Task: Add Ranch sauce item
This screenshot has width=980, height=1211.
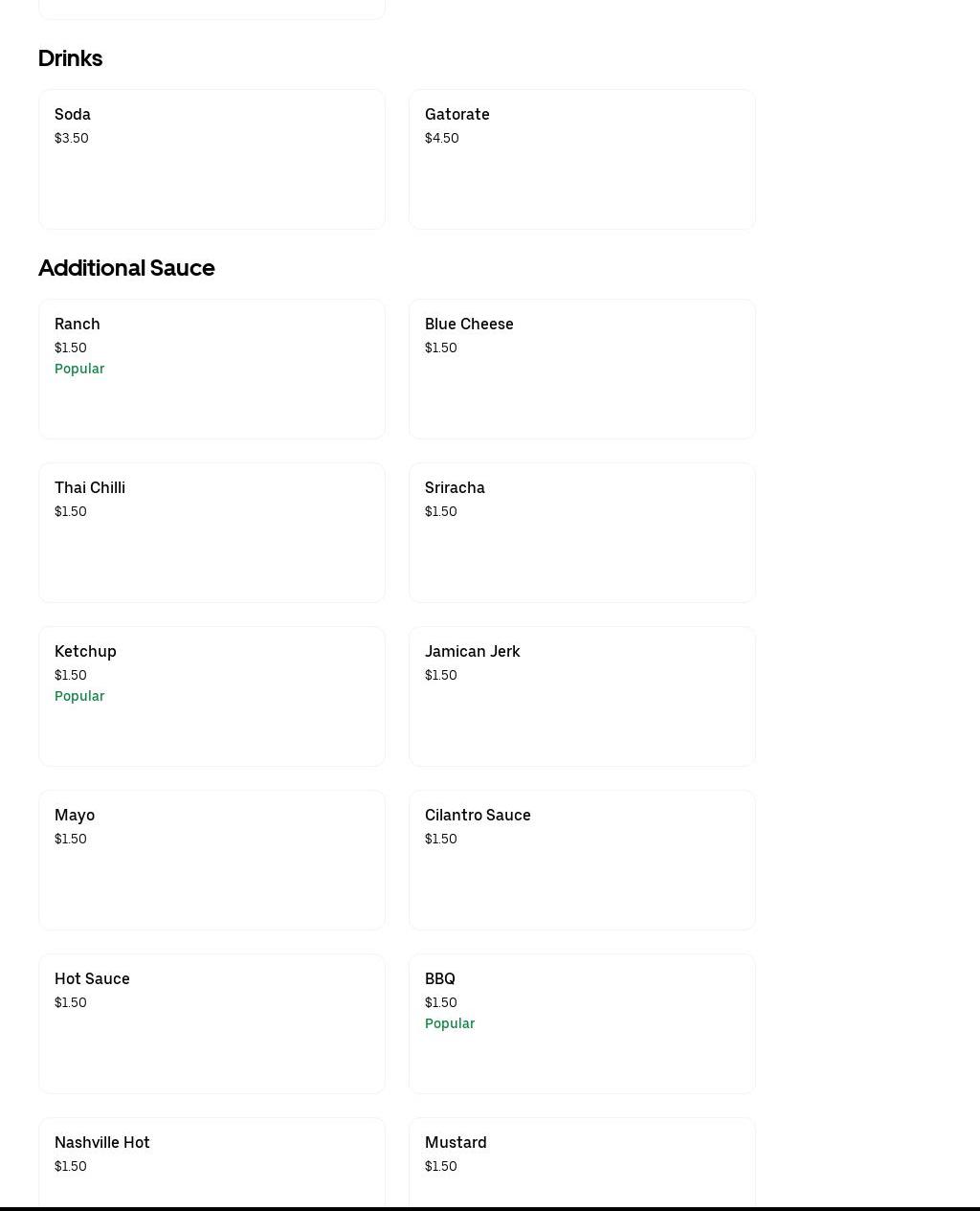Action: coord(212,369)
